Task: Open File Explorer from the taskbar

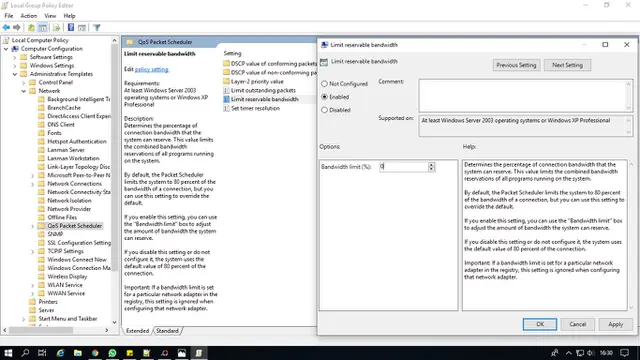Action: click(x=78, y=353)
